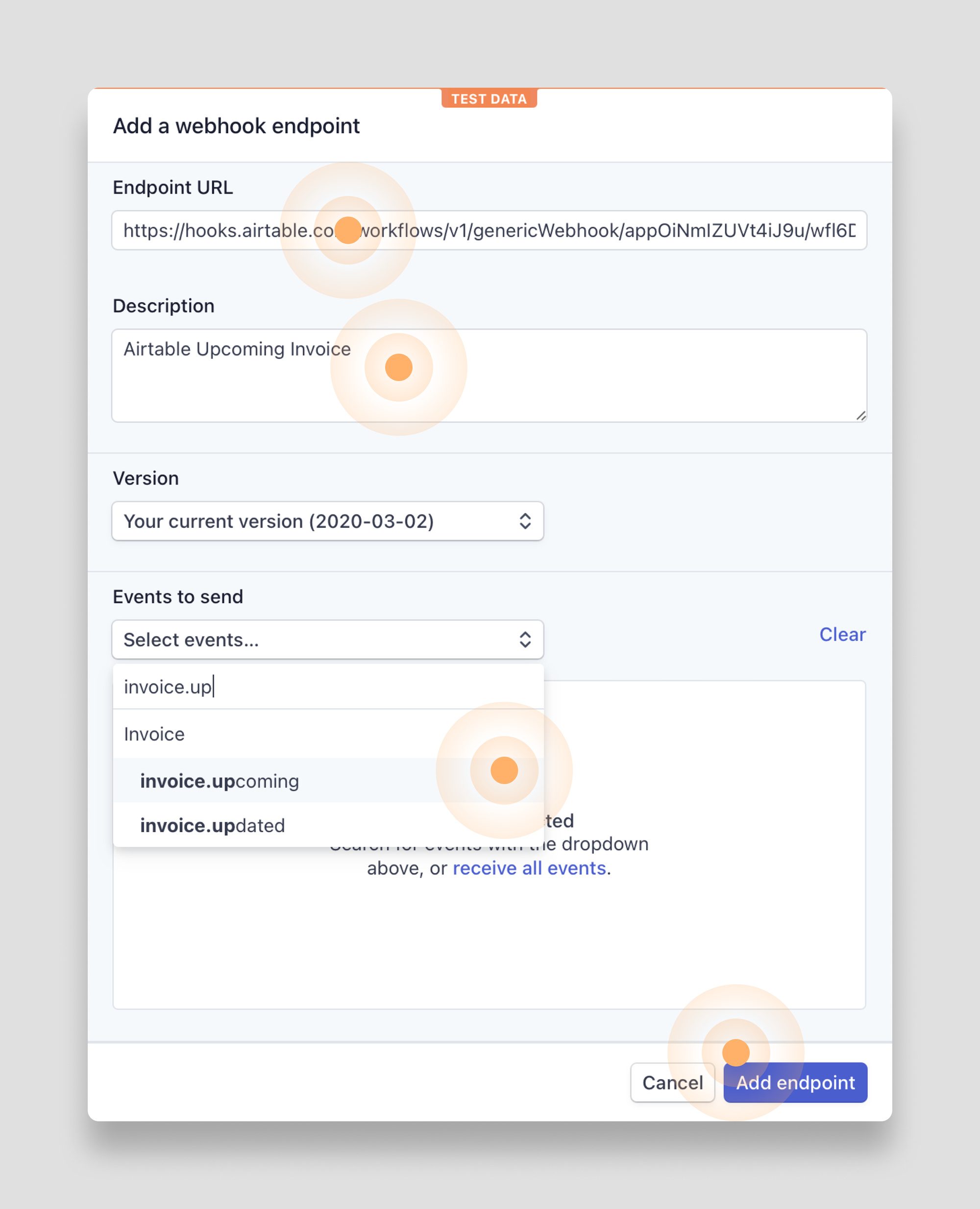Choose the Invoice event category
This screenshot has width=980, height=1209.
153,734
